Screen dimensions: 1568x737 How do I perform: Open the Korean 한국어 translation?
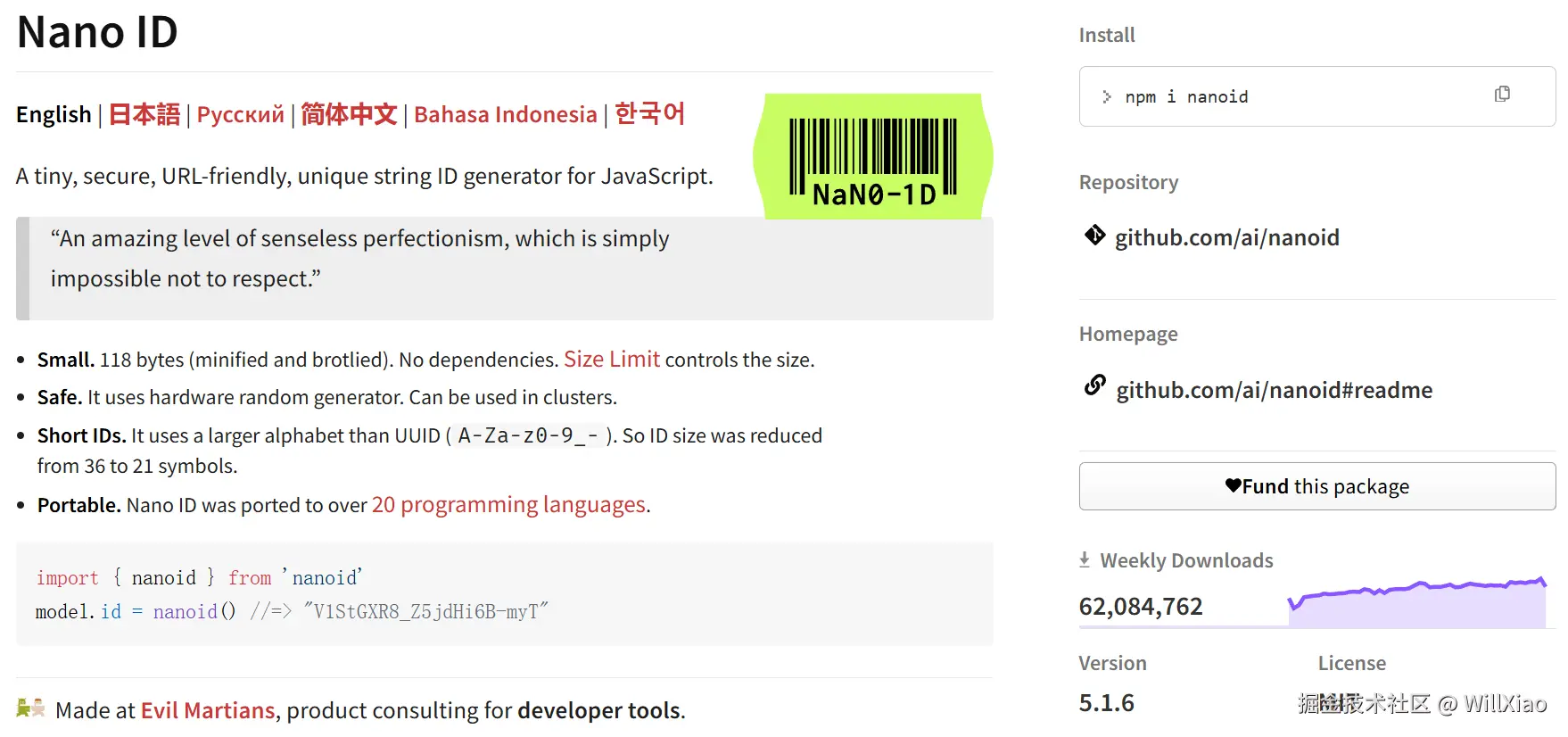(x=649, y=114)
